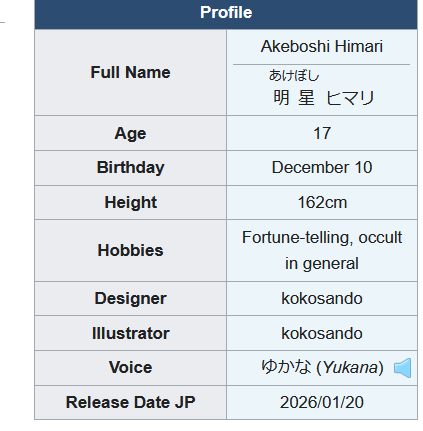Click the Height label cell

point(130,202)
